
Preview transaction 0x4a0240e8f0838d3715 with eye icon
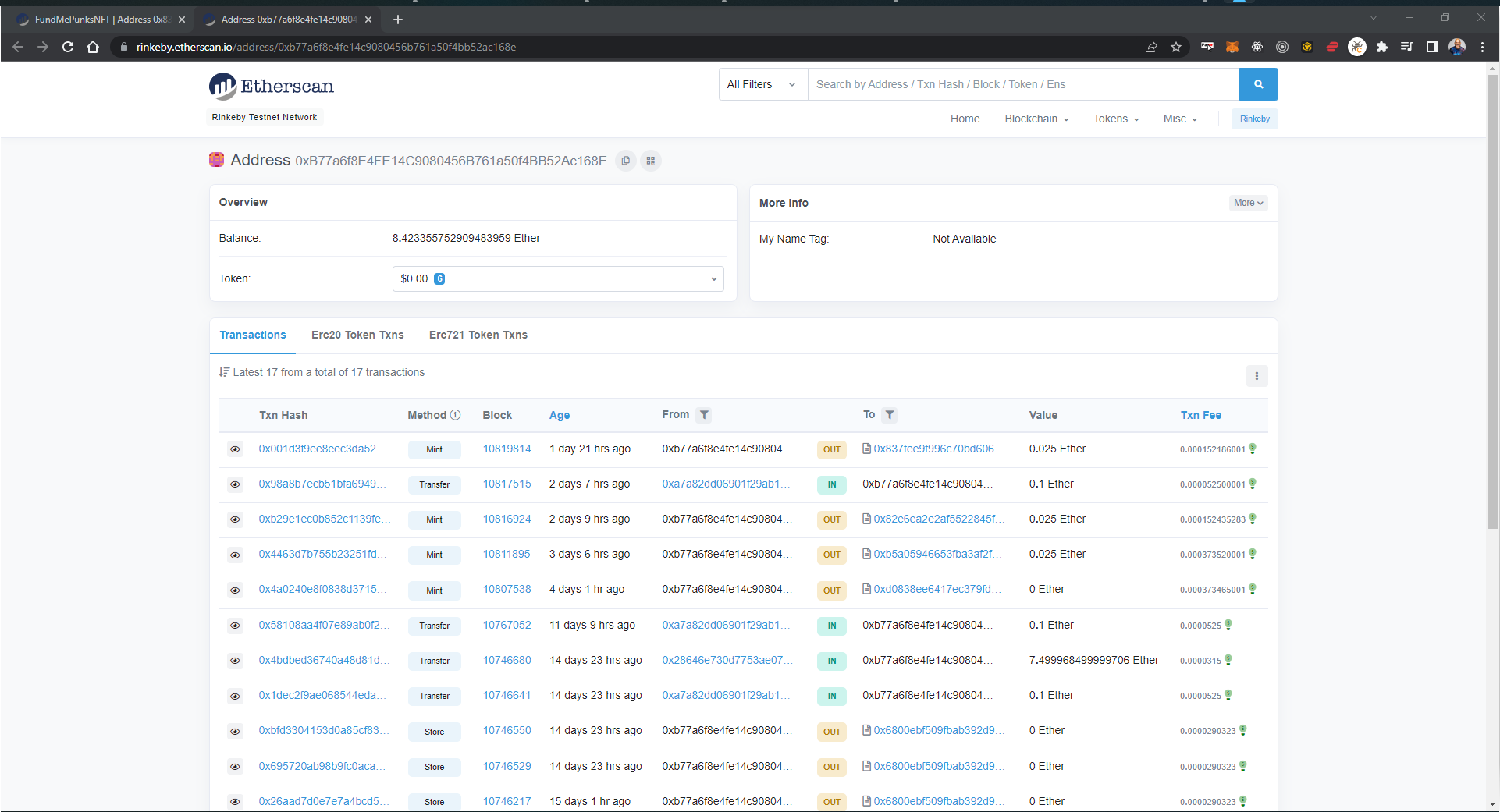[235, 590]
